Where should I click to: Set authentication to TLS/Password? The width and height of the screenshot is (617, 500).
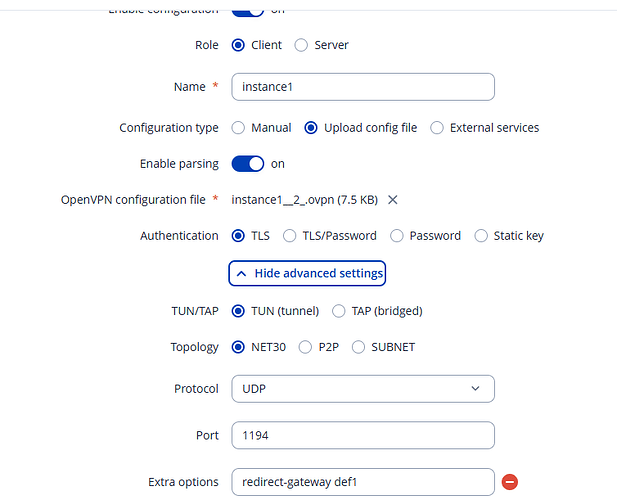(290, 236)
